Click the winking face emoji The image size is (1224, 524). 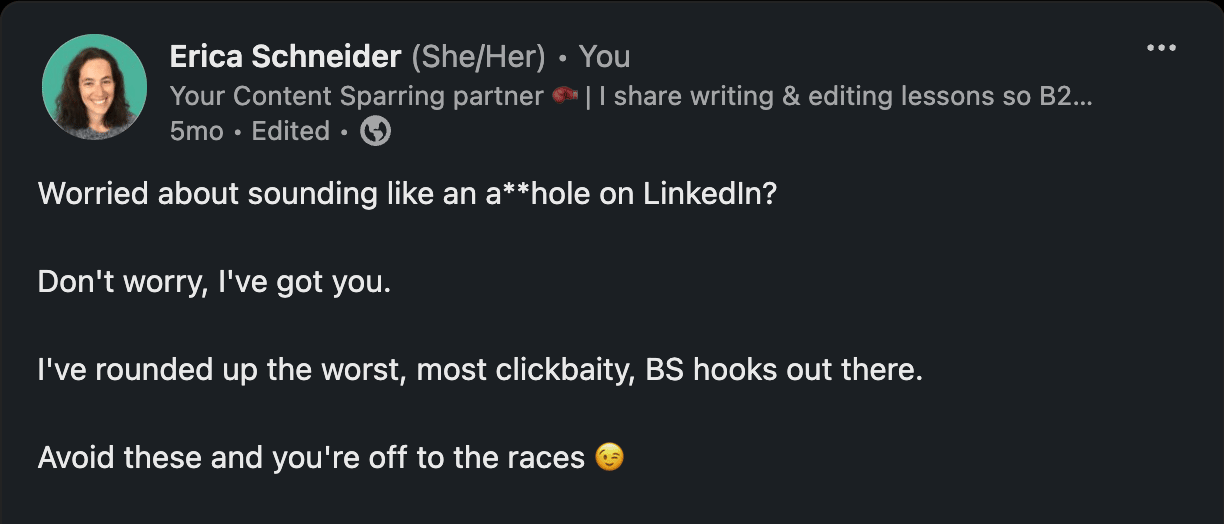coord(609,458)
